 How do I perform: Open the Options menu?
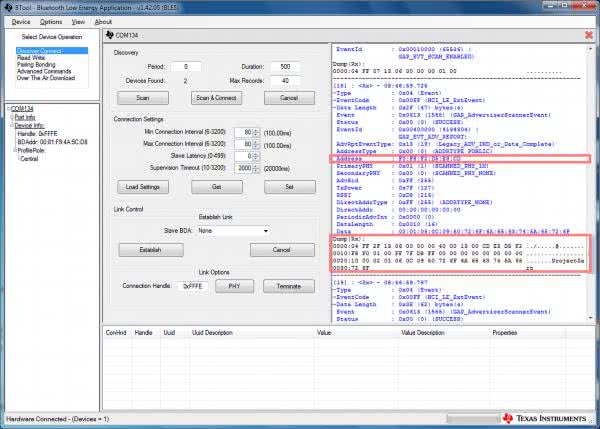click(51, 21)
